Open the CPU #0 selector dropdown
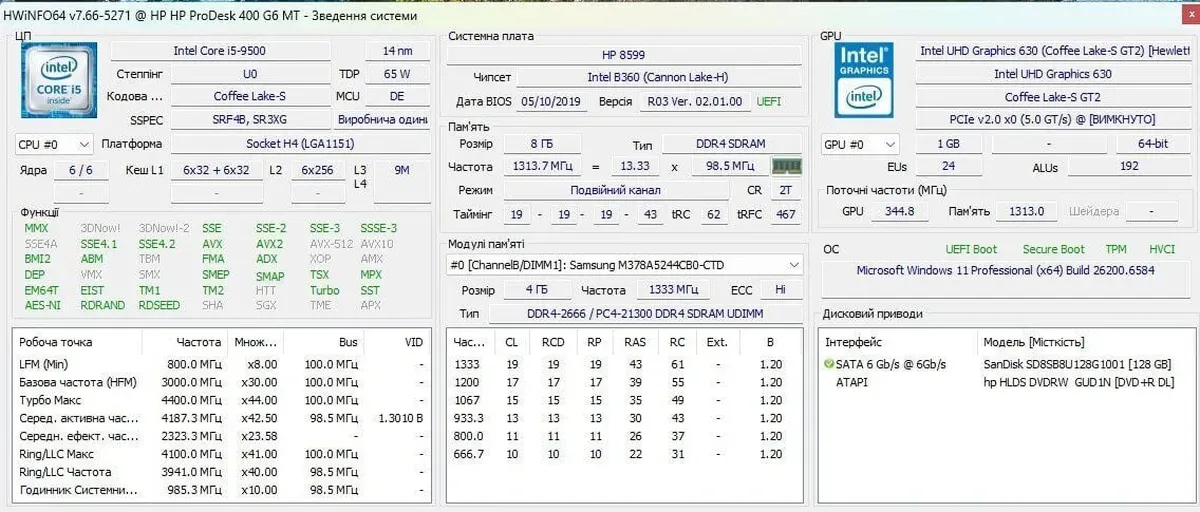 54,144
